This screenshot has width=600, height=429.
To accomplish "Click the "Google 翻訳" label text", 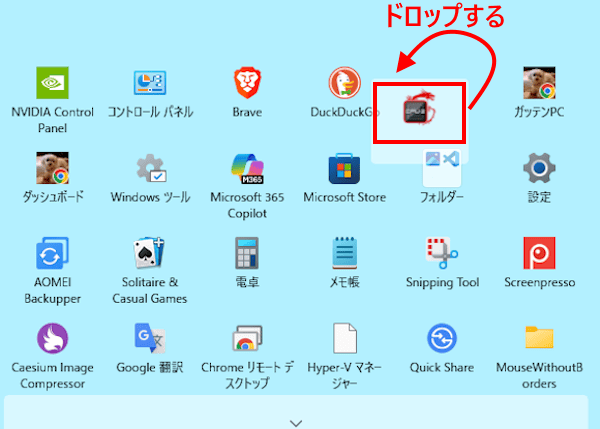I will pos(150,367).
